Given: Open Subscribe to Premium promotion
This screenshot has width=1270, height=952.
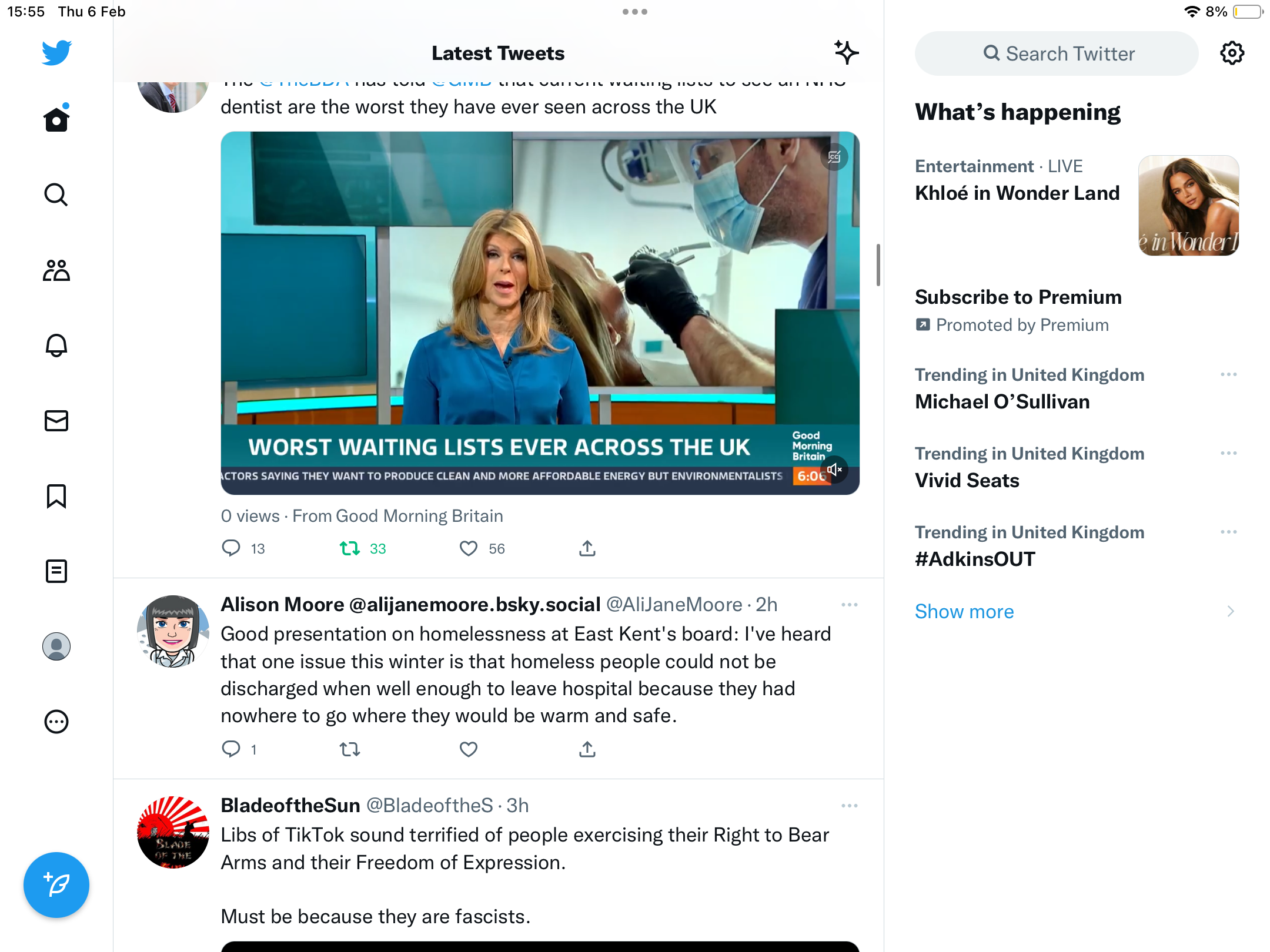Looking at the screenshot, I should click(1018, 297).
